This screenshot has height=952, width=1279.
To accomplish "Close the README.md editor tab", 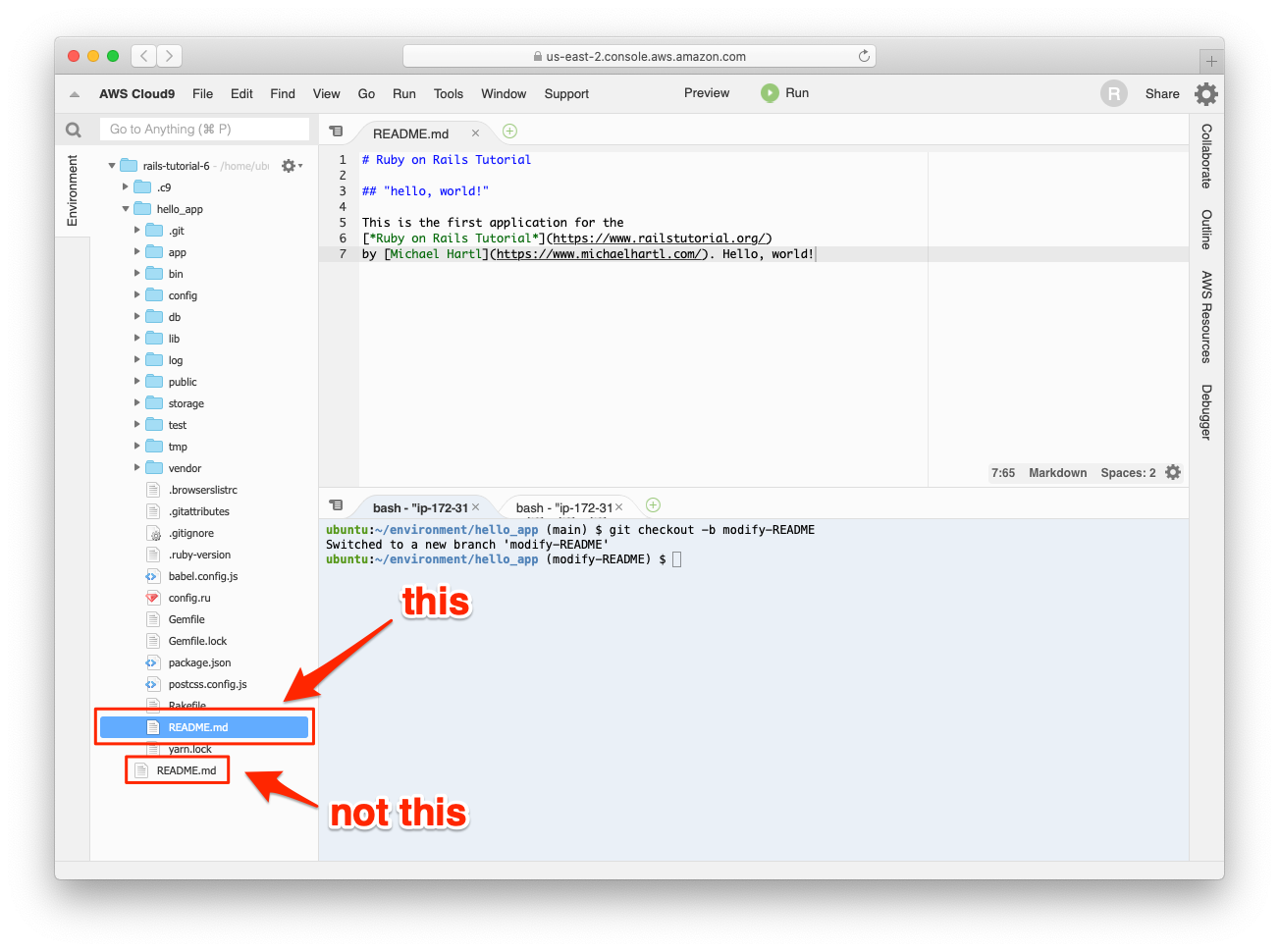I will tap(475, 133).
